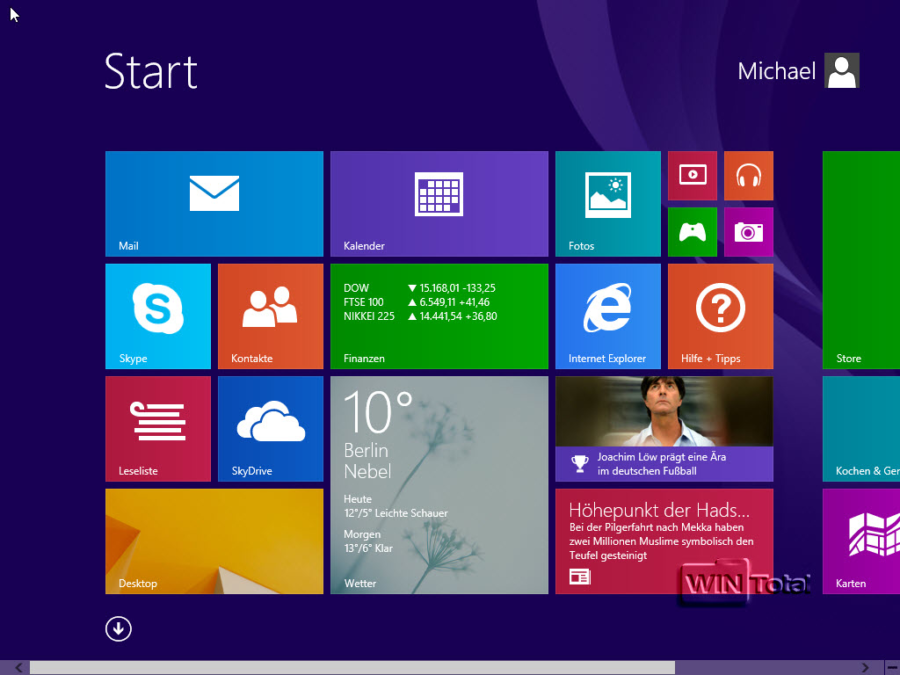Click the FTSE 100 stock line
The image size is (900, 675).
(417, 302)
